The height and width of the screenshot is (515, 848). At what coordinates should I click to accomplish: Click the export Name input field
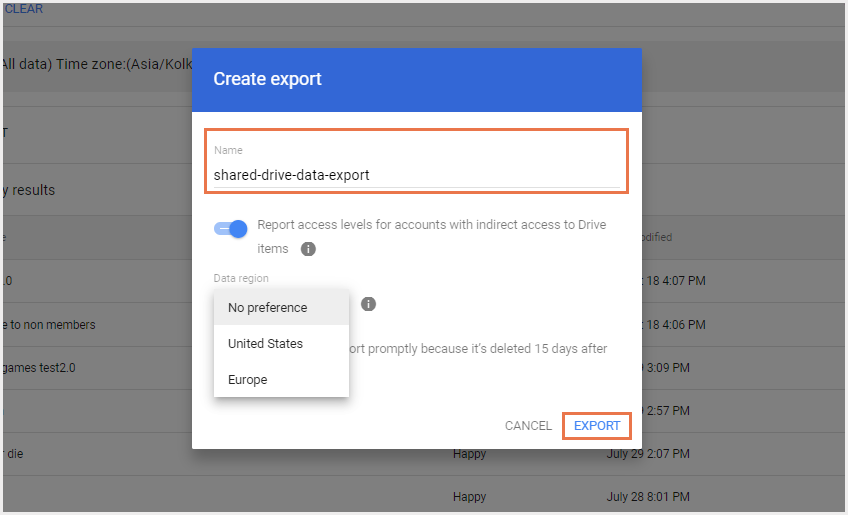tap(416, 175)
